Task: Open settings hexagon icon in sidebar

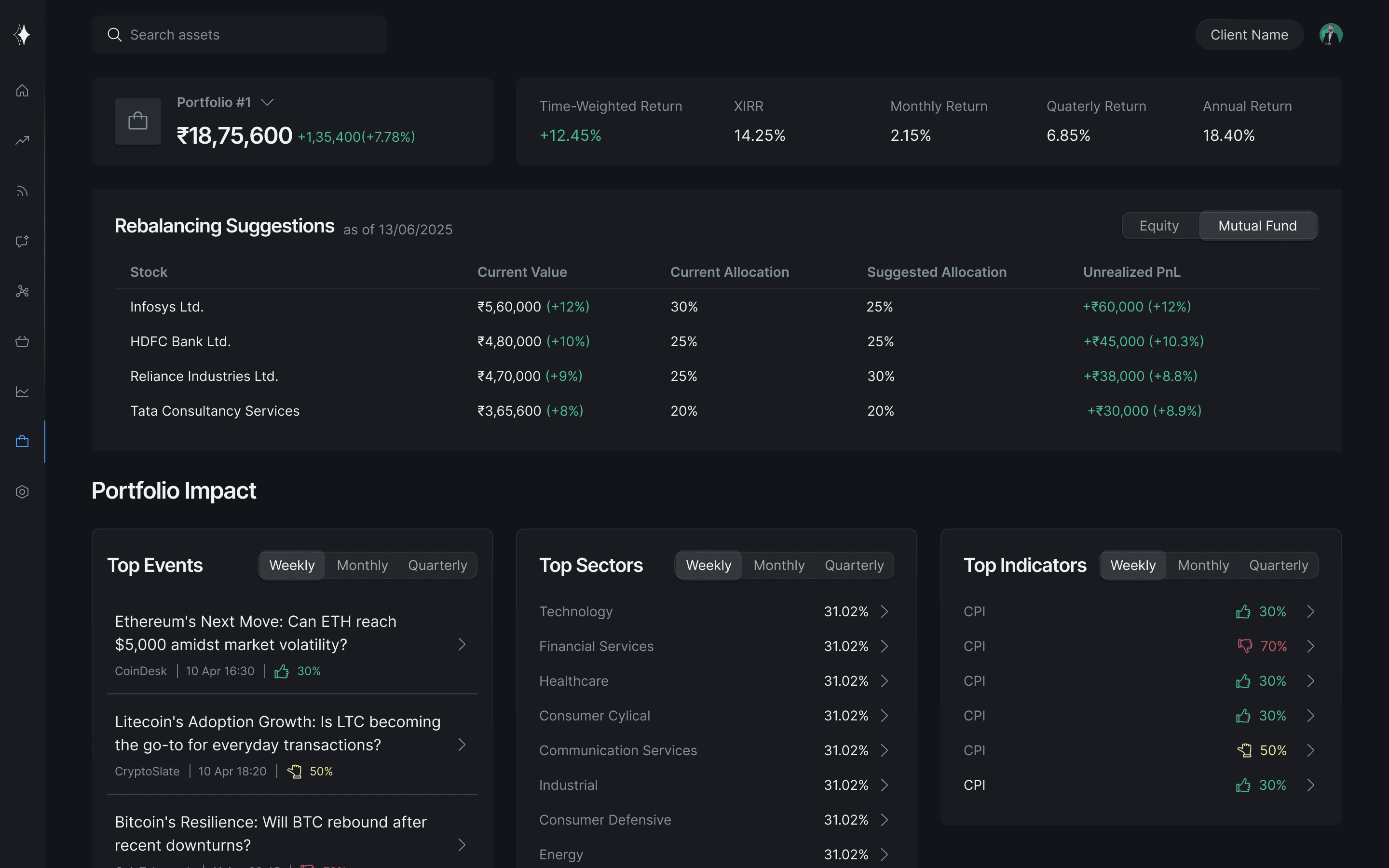Action: coord(22,492)
